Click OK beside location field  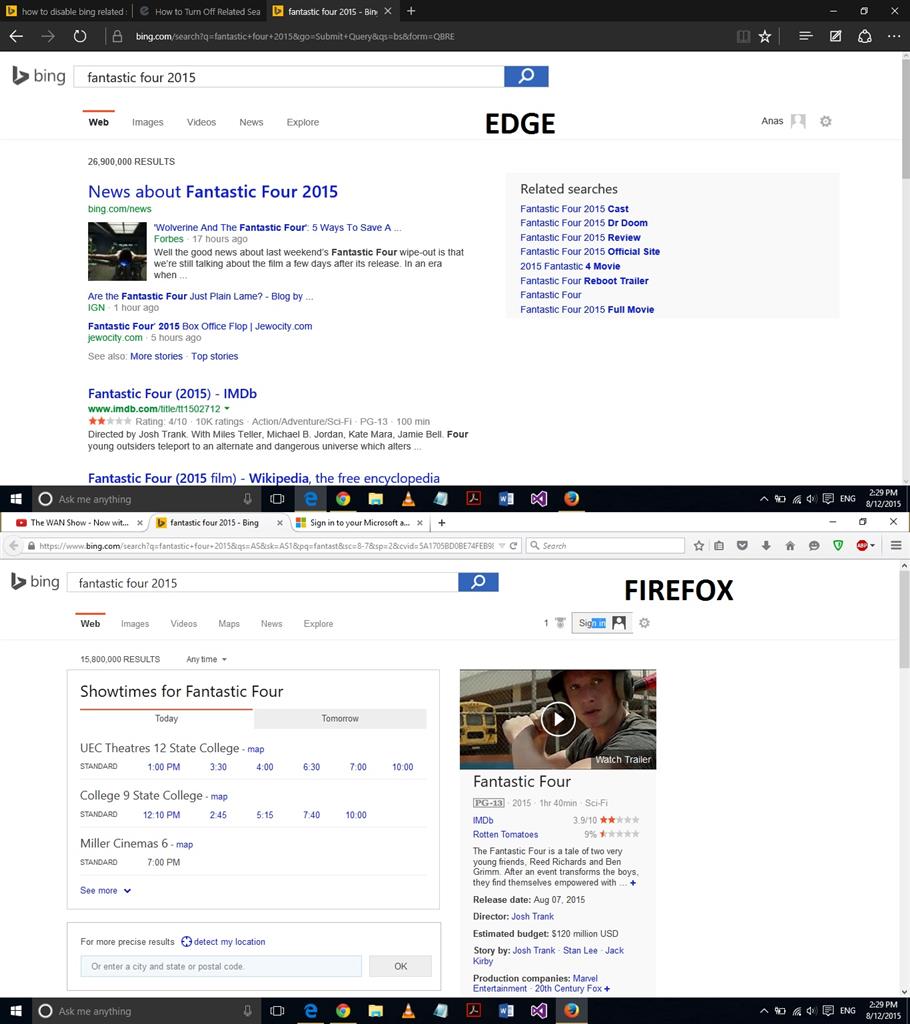(400, 967)
